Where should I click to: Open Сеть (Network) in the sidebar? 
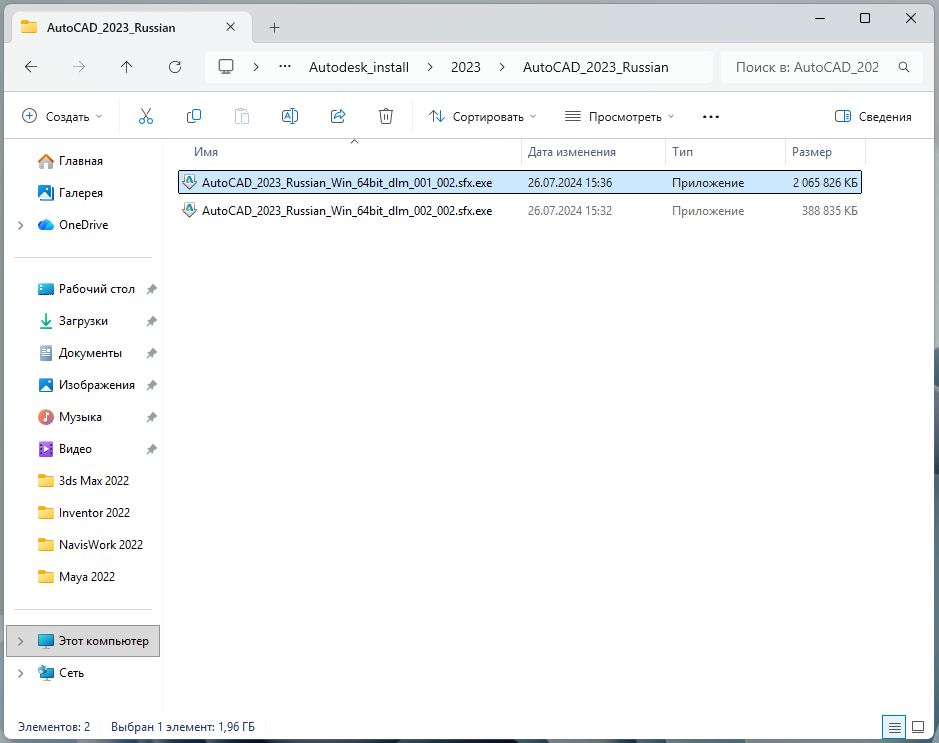pos(60,673)
